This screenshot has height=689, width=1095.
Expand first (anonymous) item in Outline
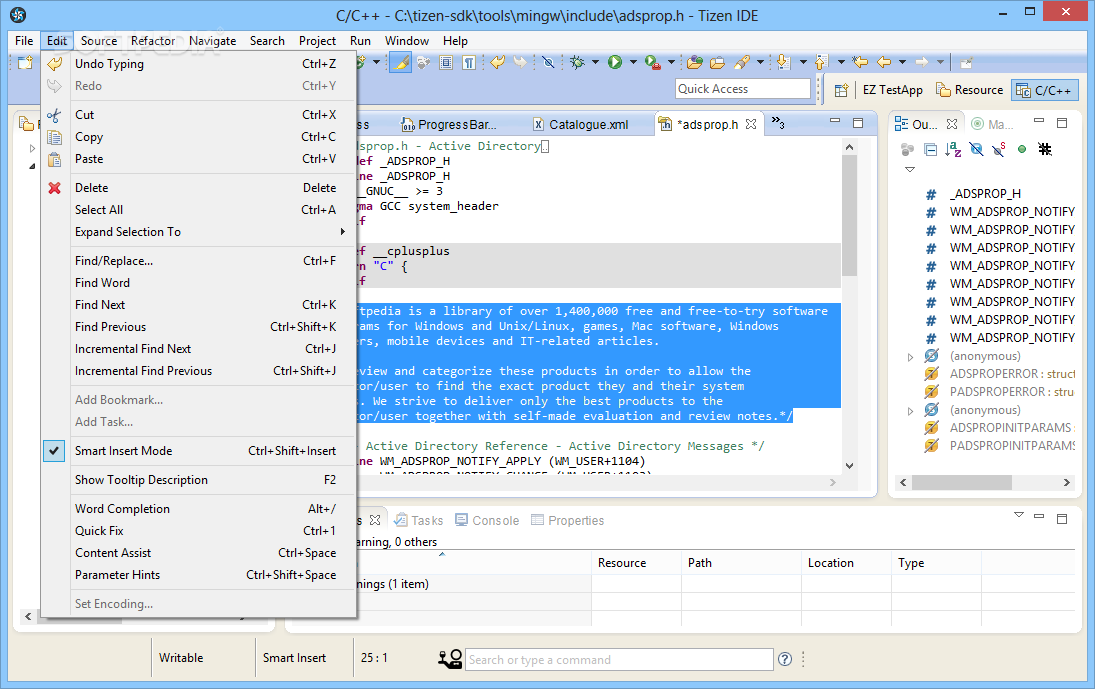pyautogui.click(x=910, y=357)
